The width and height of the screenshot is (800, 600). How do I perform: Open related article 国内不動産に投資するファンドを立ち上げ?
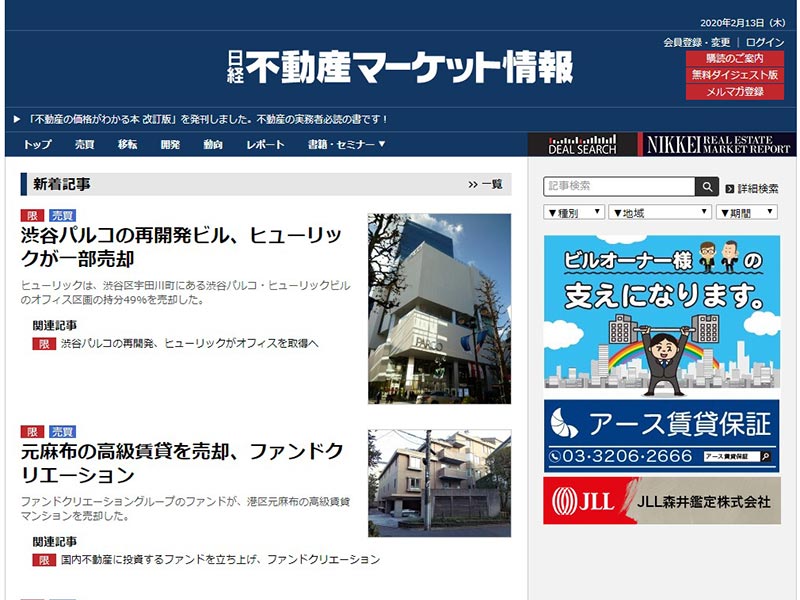coord(220,560)
